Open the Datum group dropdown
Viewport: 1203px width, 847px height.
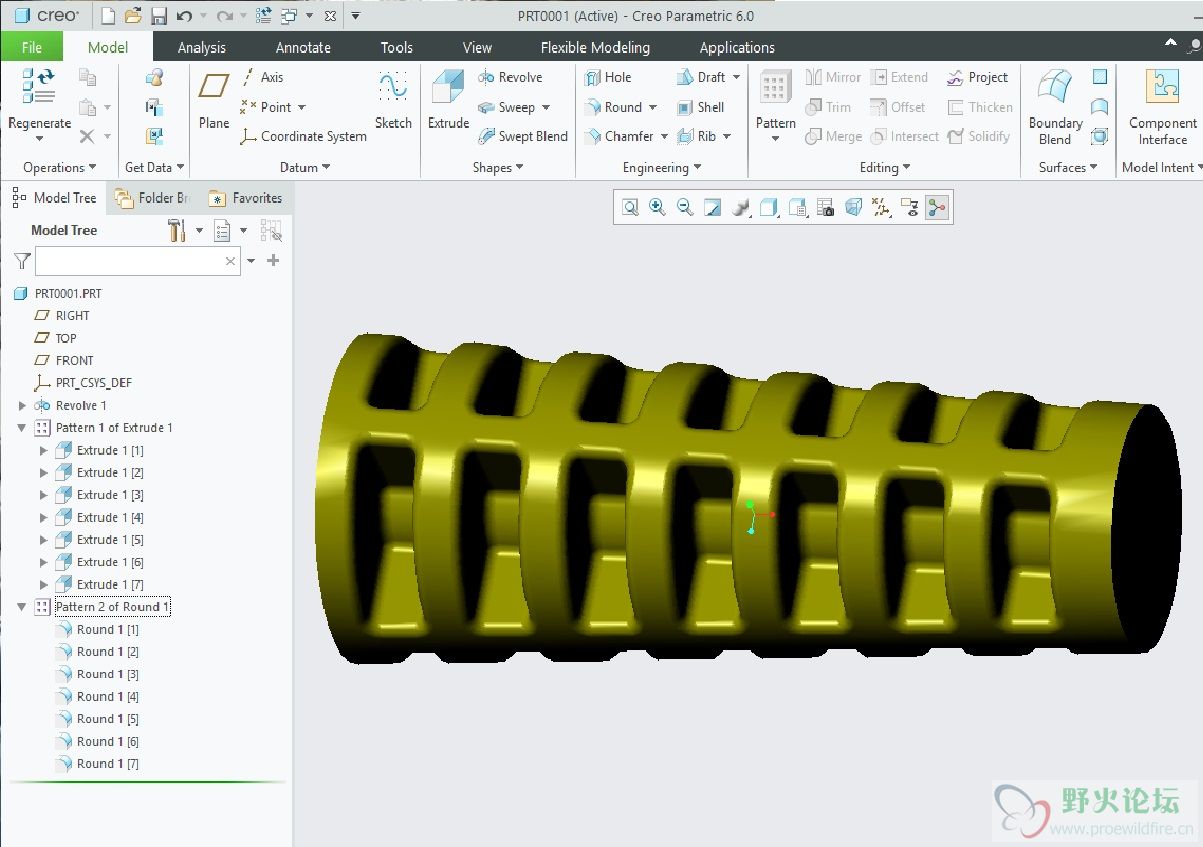(306, 167)
